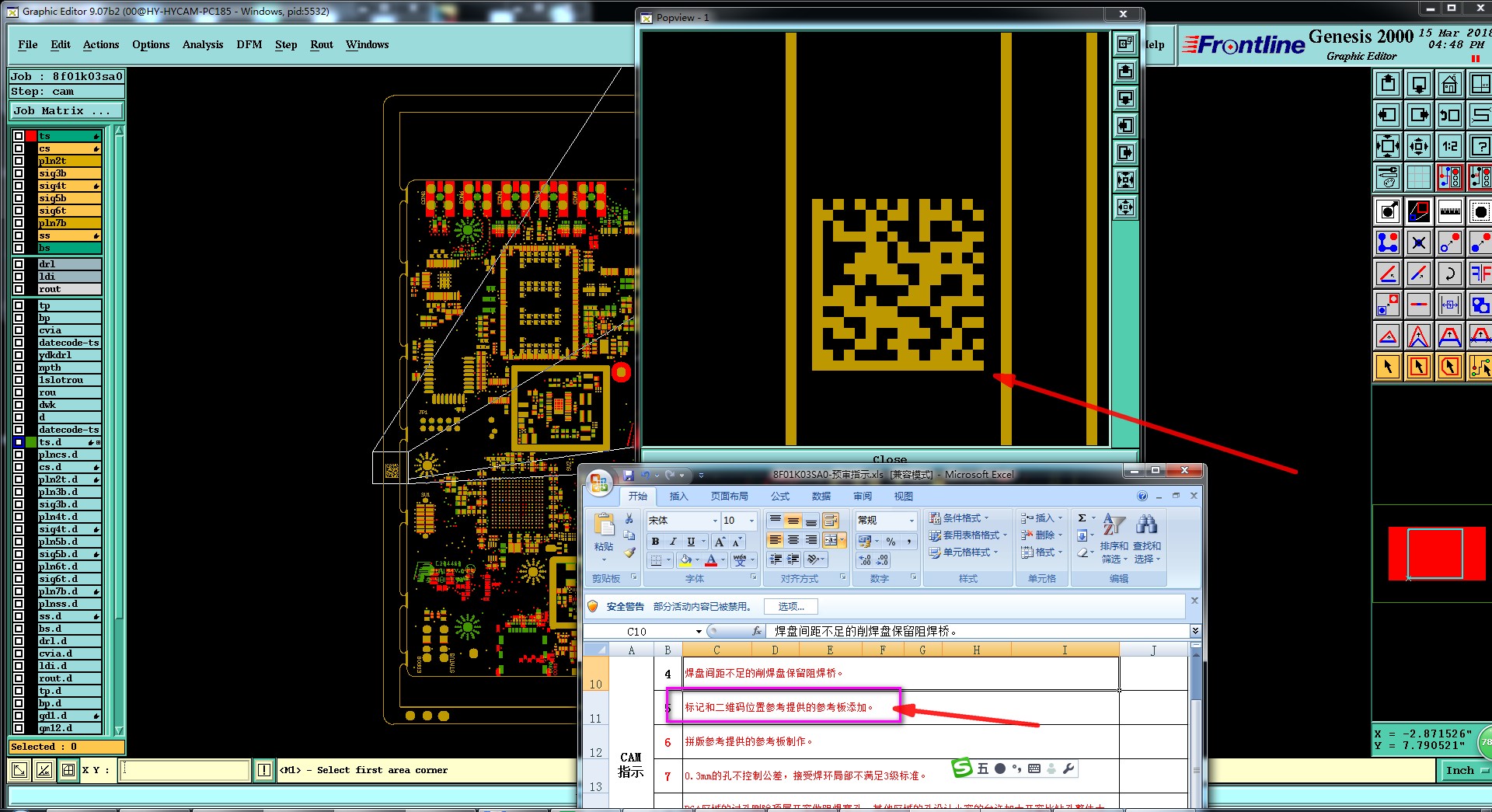Click the home view icon in Genesis toolbar

point(1449,84)
